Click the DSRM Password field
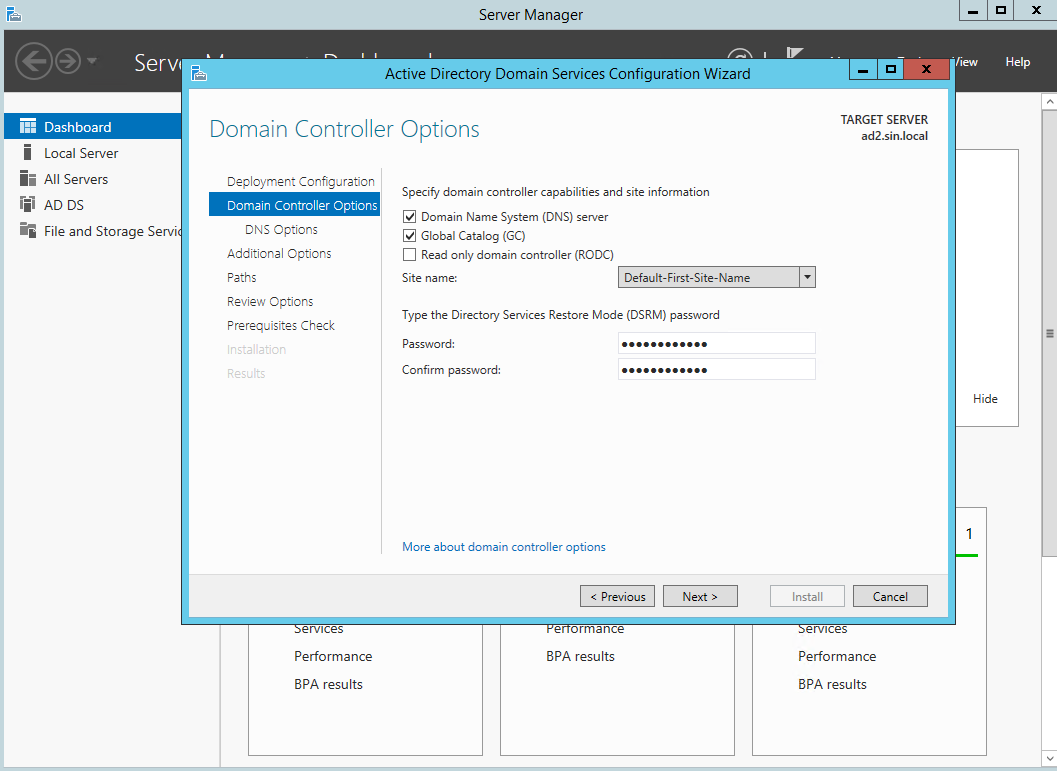1057x771 pixels. click(717, 343)
